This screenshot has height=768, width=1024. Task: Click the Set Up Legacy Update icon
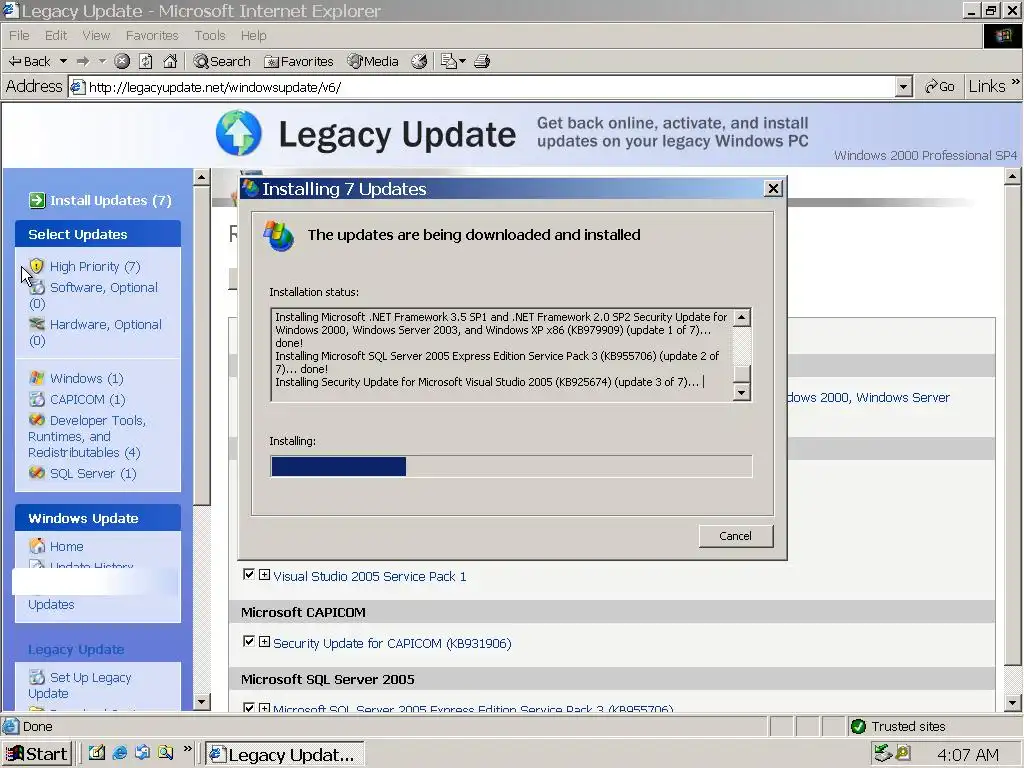pyautogui.click(x=37, y=677)
